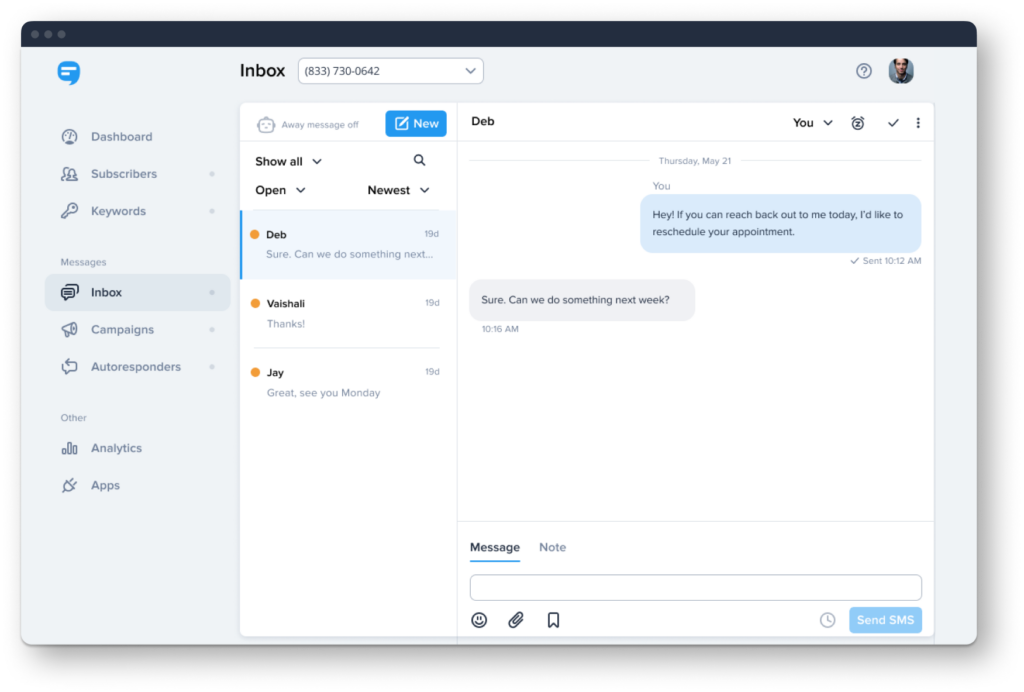
Task: Open the phone number dropdown (833) 730-0642
Action: (x=391, y=71)
